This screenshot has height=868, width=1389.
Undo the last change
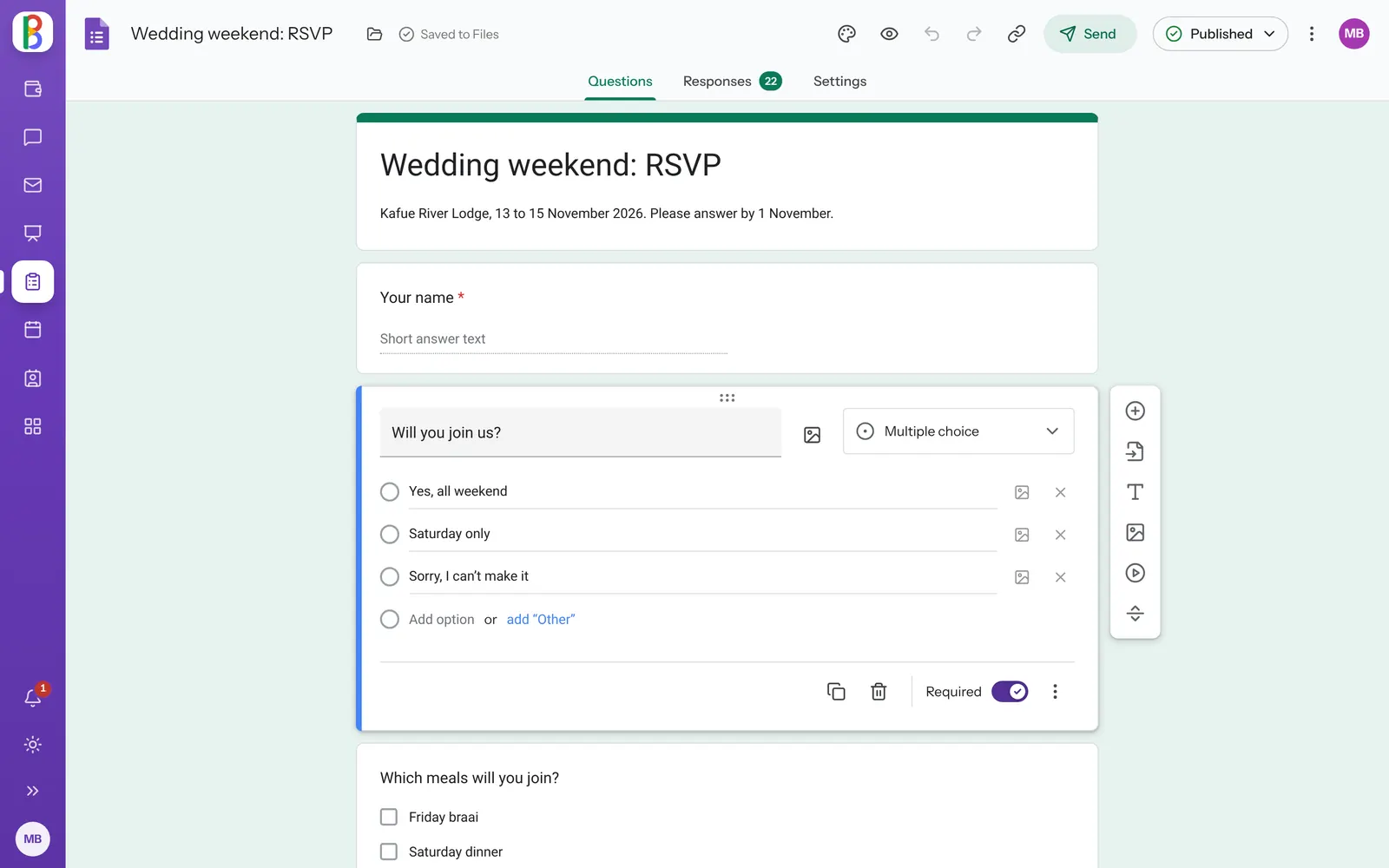[931, 34]
